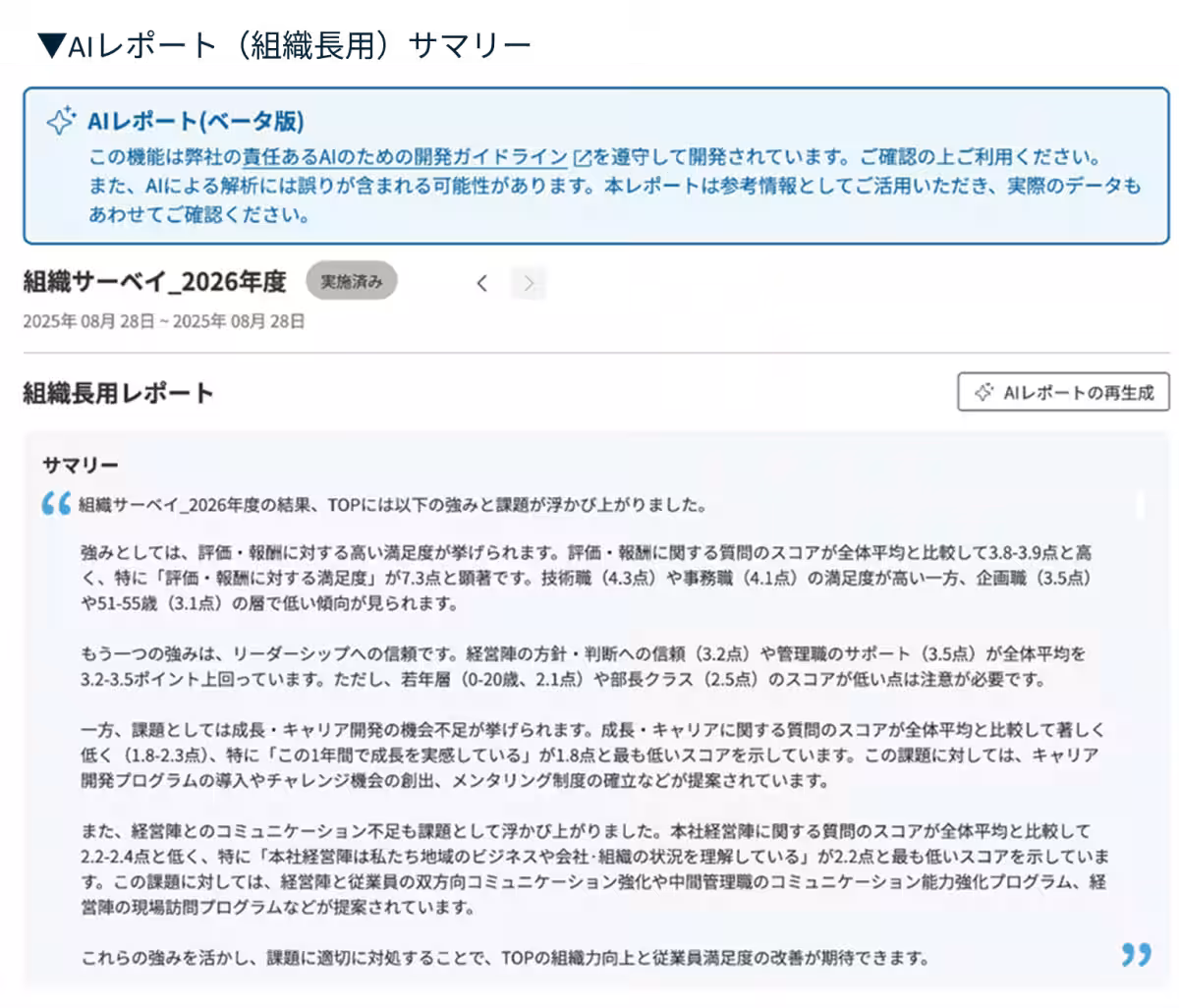Select the 組織サーベイ_2026年度 survey title

(x=152, y=282)
